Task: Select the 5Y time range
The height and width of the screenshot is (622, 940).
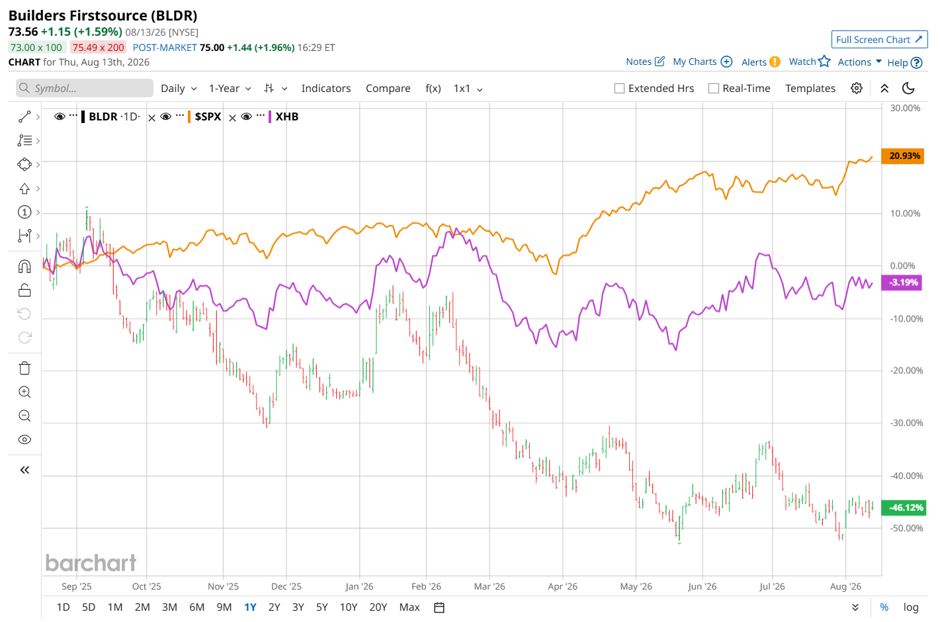Action: (x=322, y=608)
